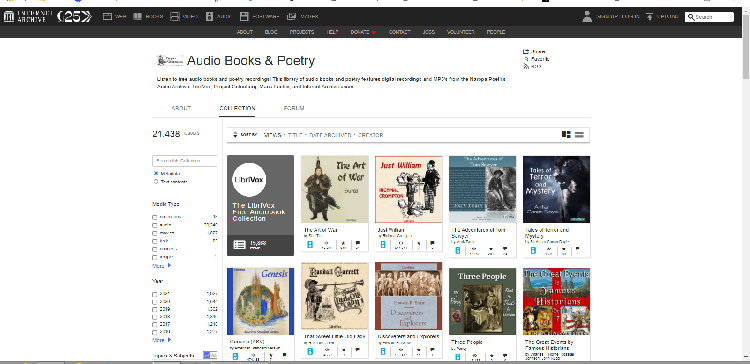Open Three People title link

[x=466, y=342]
